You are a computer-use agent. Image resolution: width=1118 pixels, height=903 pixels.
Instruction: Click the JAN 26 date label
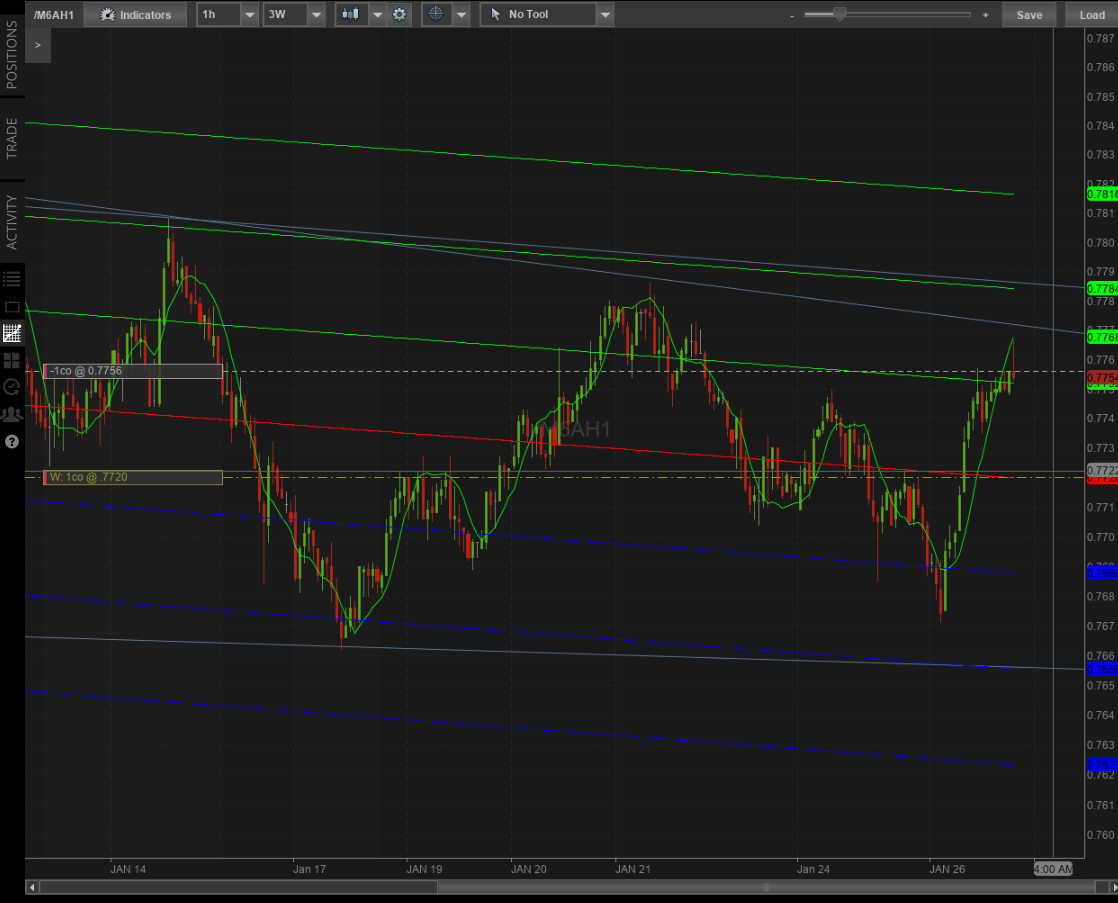click(947, 869)
